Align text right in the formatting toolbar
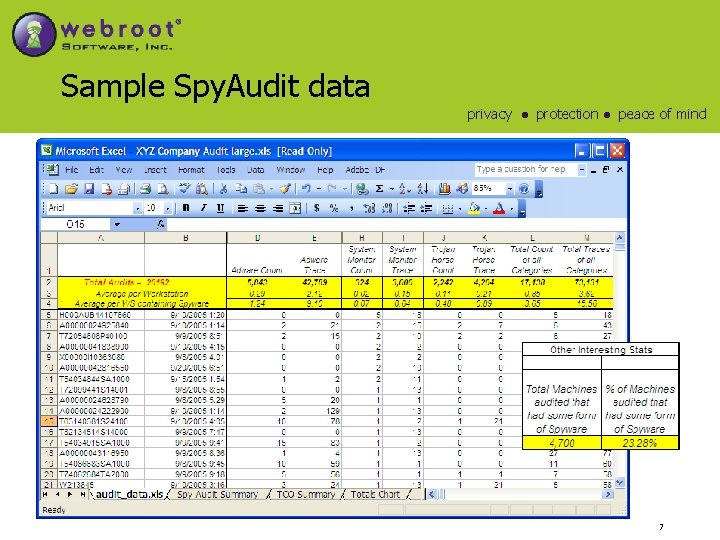Image resolution: width=720 pixels, height=540 pixels. coord(277,208)
